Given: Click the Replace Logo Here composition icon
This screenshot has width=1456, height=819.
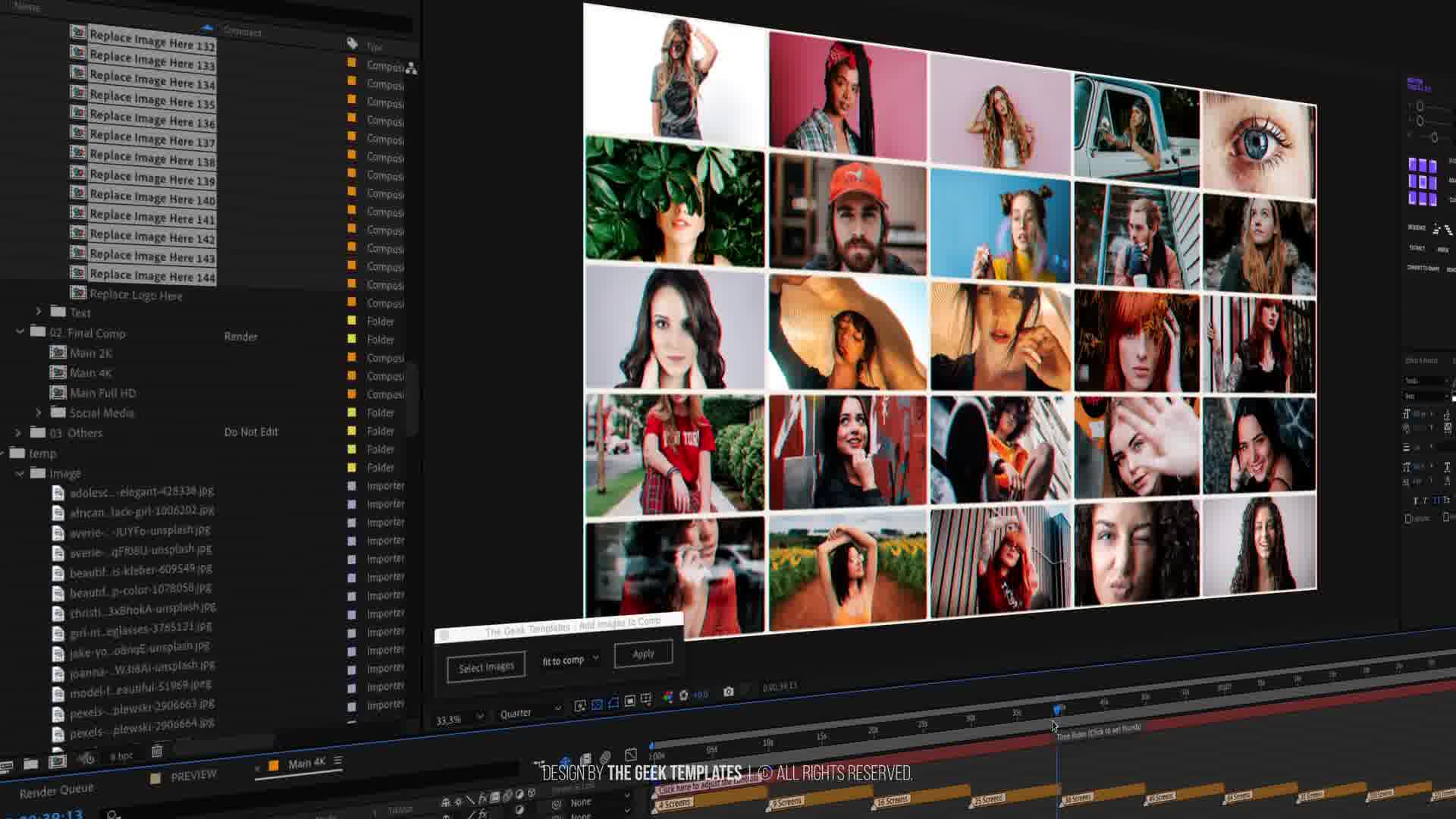Looking at the screenshot, I should (78, 292).
